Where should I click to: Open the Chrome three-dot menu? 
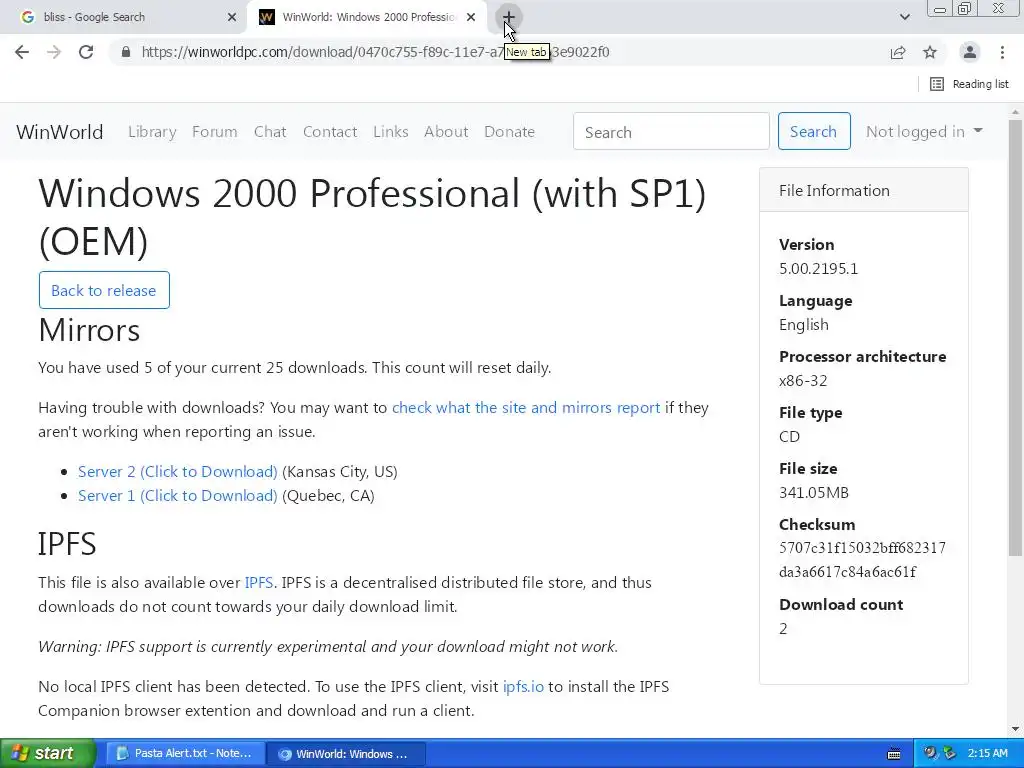1002,52
